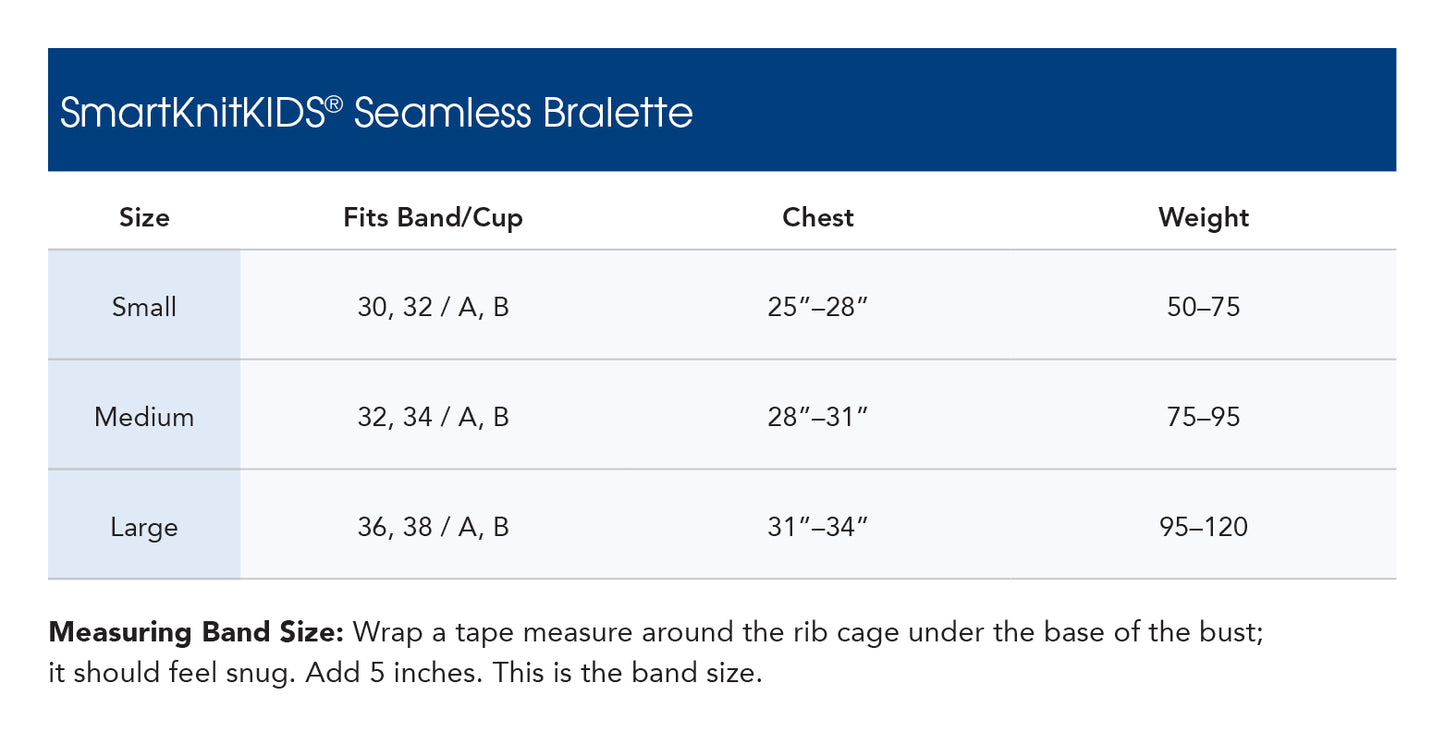Image resolution: width=1445 pixels, height=732 pixels.
Task: Select the 75–95 weight value
Action: pos(1203,416)
